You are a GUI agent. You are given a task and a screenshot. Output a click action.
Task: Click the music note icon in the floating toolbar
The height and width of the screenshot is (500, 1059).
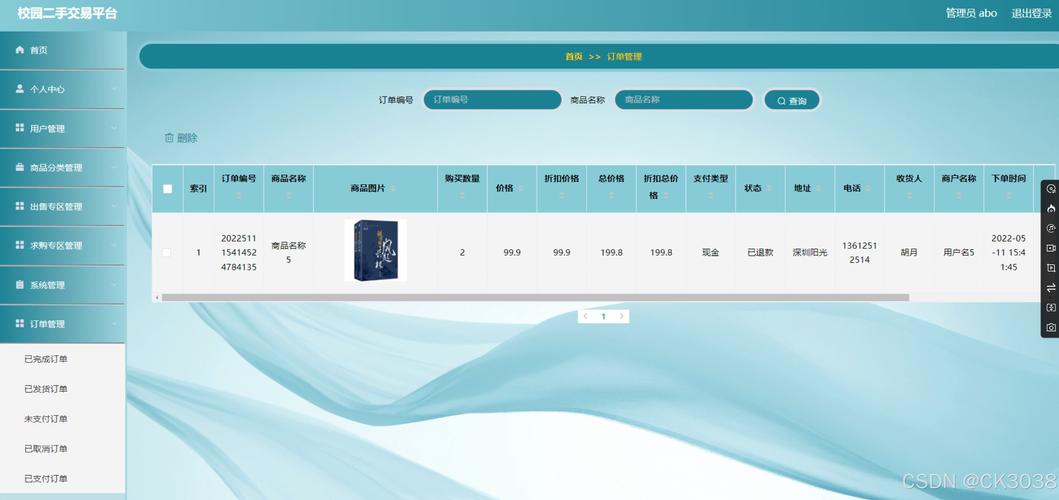coord(1050,228)
